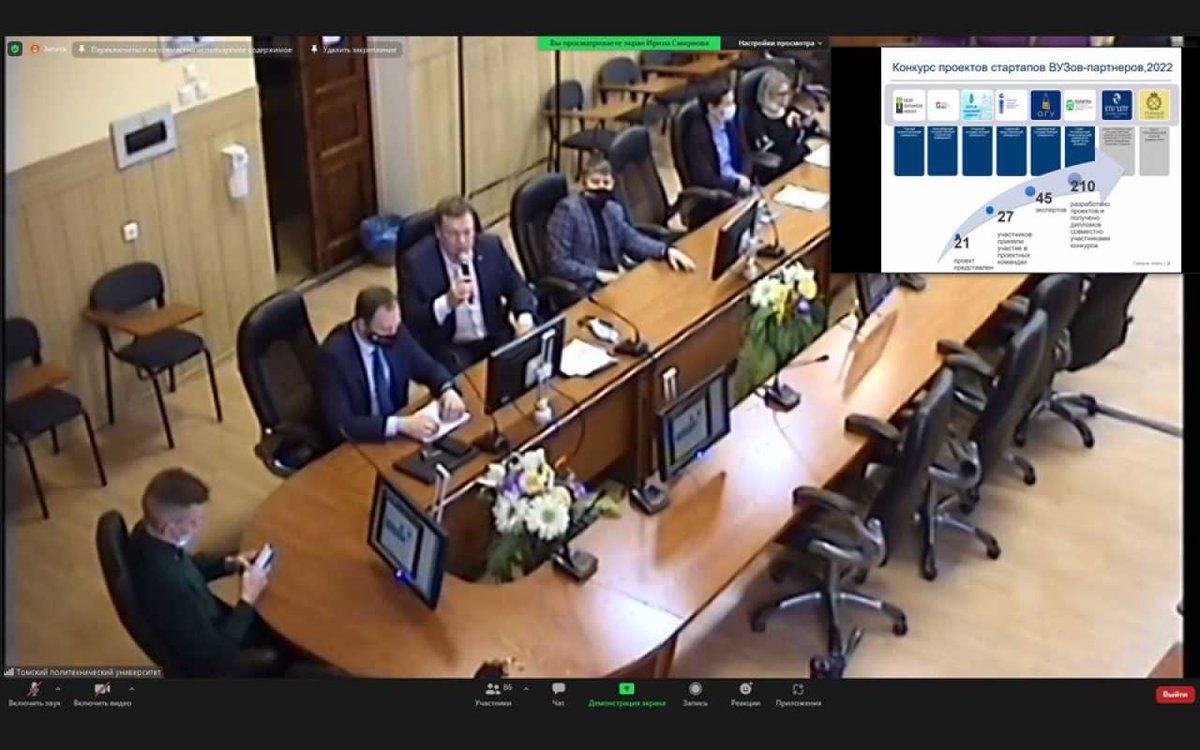
Task: Expand the video options arrow
Action: point(132,688)
